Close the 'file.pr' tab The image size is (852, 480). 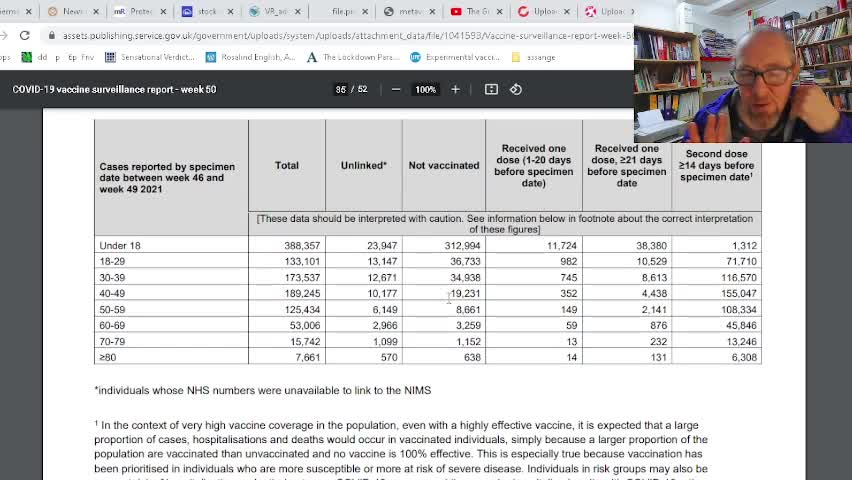point(365,11)
